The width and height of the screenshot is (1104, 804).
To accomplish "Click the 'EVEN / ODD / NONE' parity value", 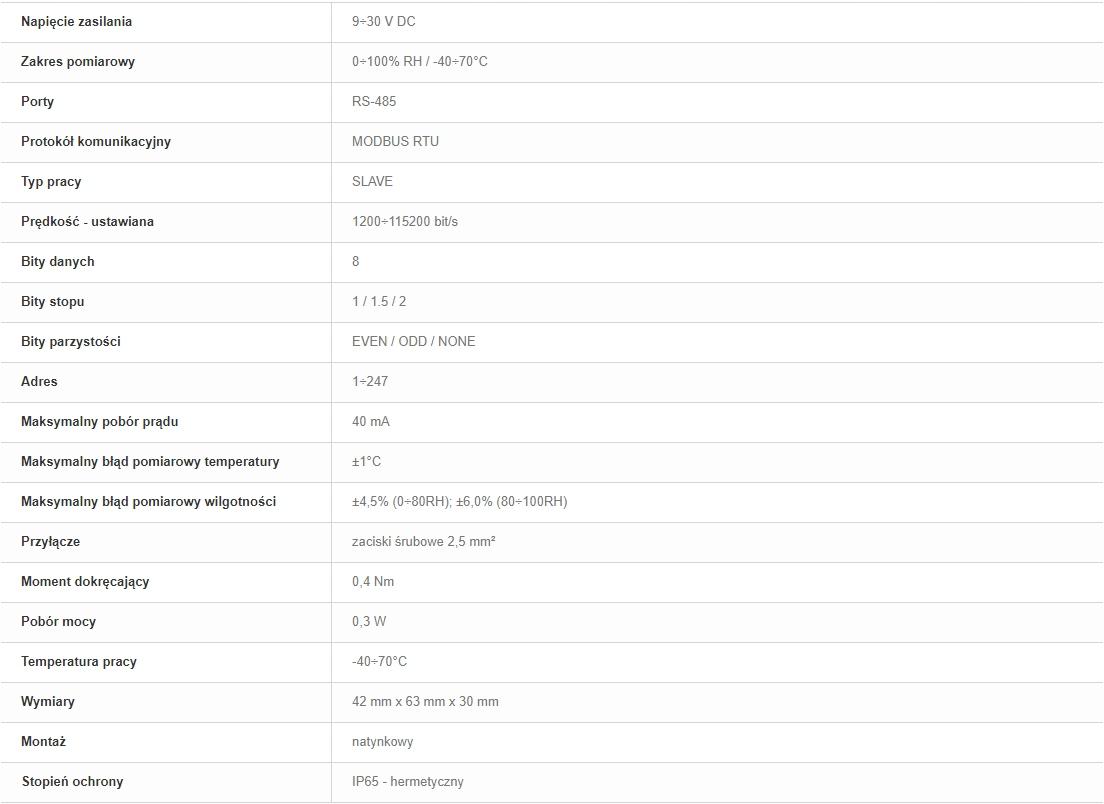I will [413, 341].
